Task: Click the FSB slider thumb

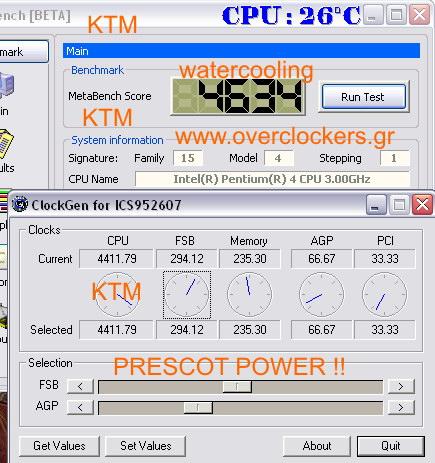Action: [x=237, y=387]
